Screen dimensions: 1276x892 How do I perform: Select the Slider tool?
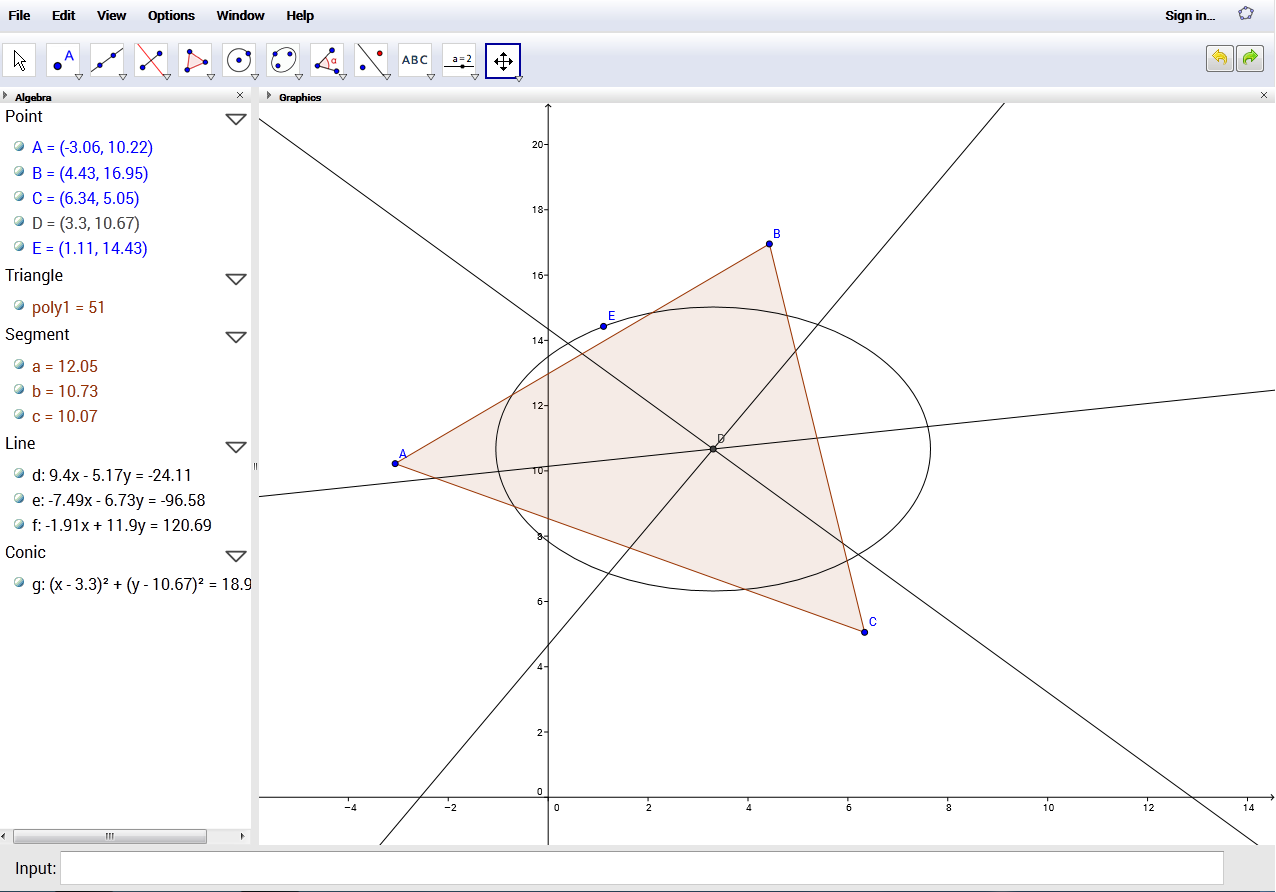click(458, 59)
